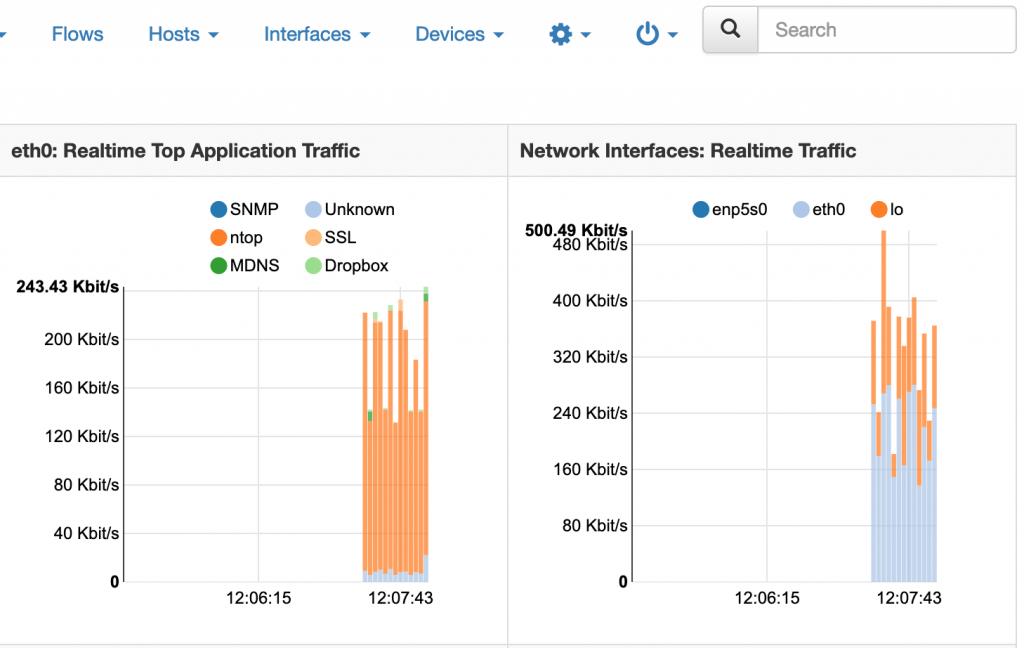Expand the Devices dropdown menu
The image size is (1024, 648).
pyautogui.click(x=460, y=34)
